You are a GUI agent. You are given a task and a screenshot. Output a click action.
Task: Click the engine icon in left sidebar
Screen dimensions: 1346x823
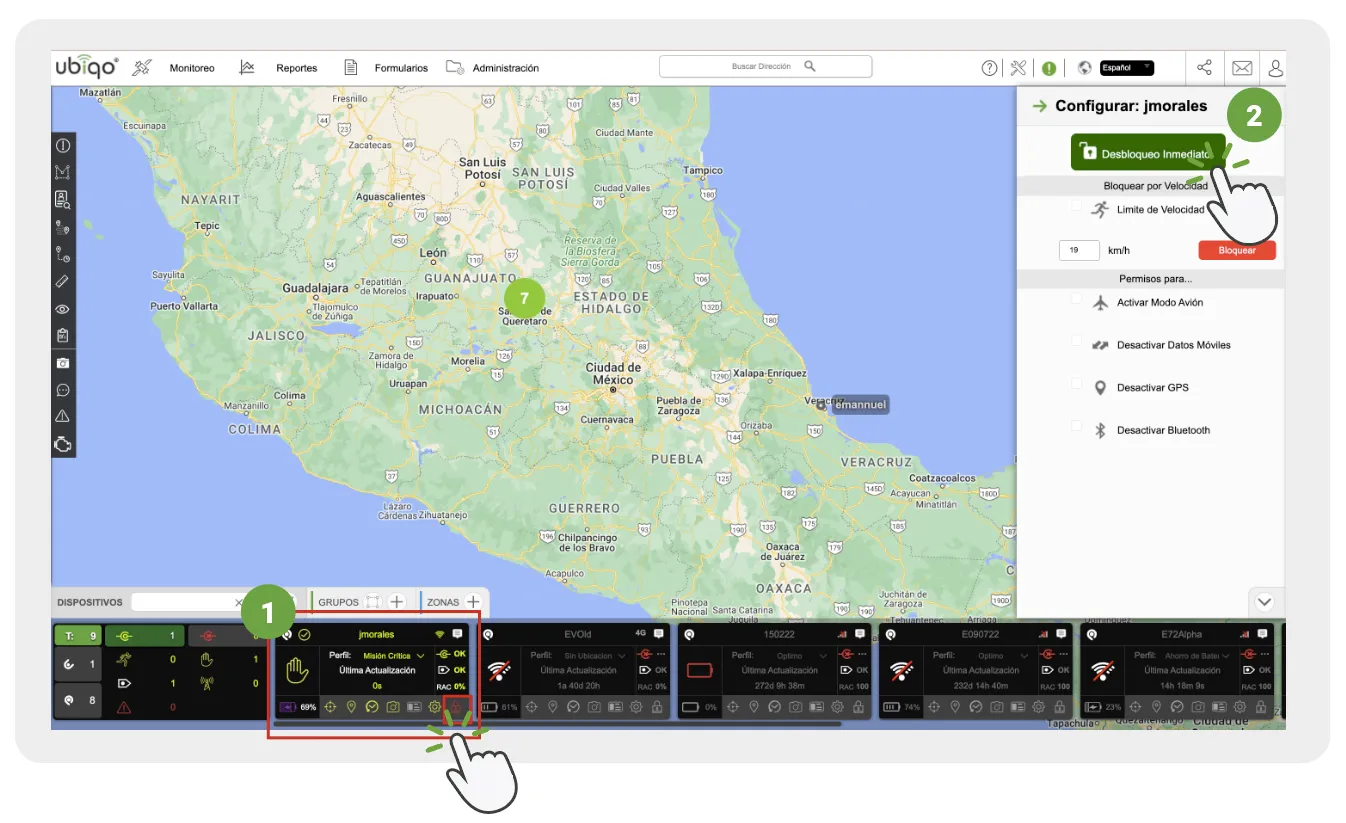pyautogui.click(x=63, y=444)
